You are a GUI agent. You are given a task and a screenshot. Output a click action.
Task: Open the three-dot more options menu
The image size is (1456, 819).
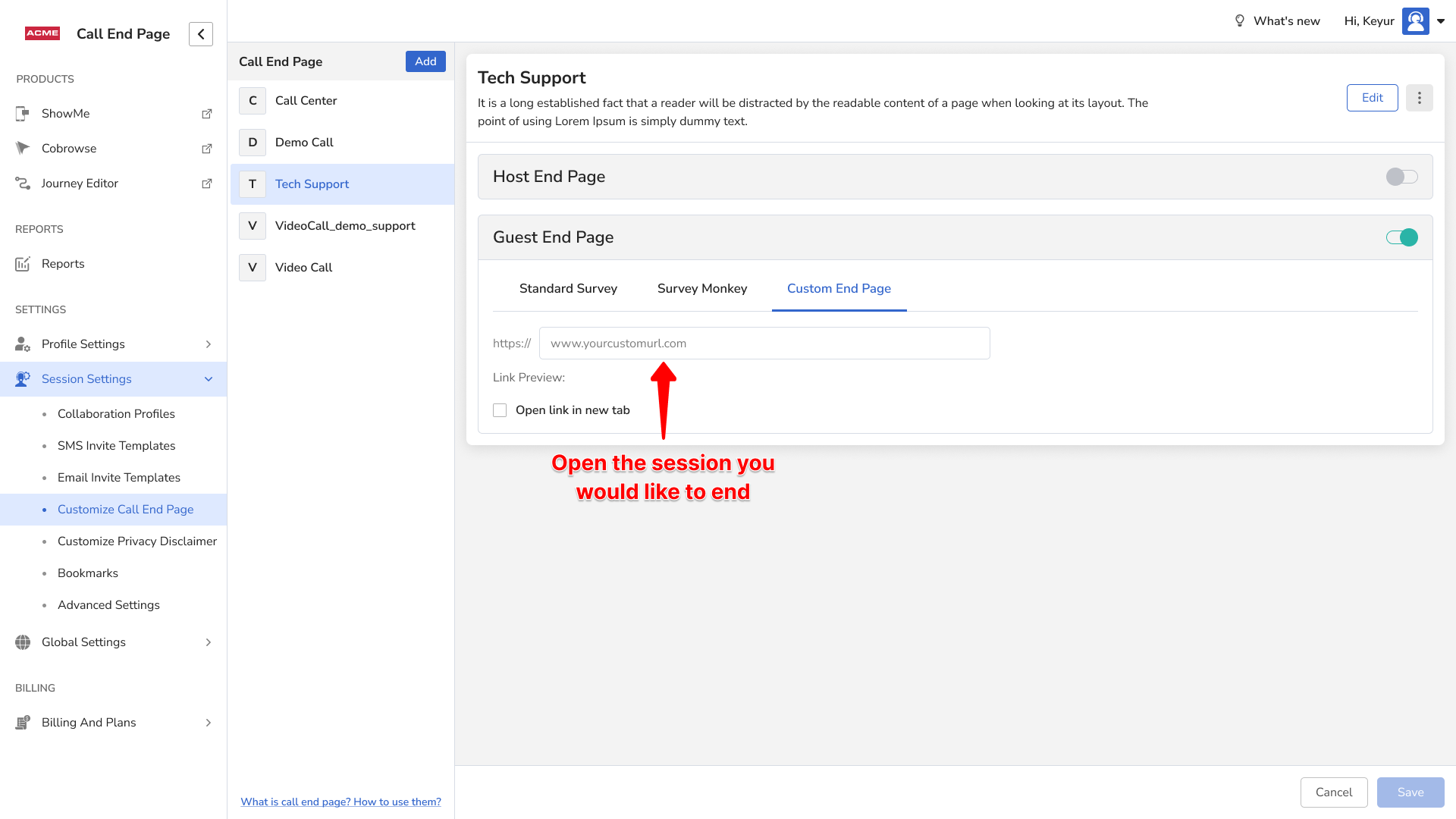(1419, 98)
